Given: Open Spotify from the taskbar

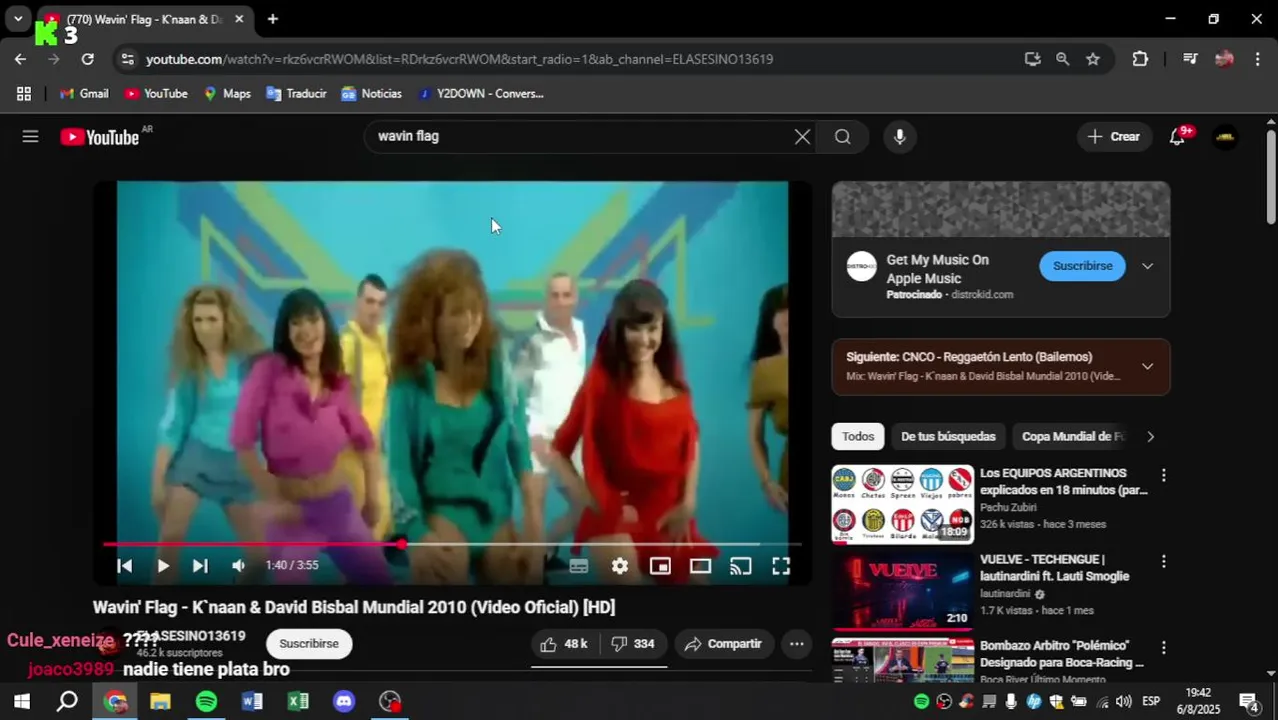Looking at the screenshot, I should click(206, 701).
